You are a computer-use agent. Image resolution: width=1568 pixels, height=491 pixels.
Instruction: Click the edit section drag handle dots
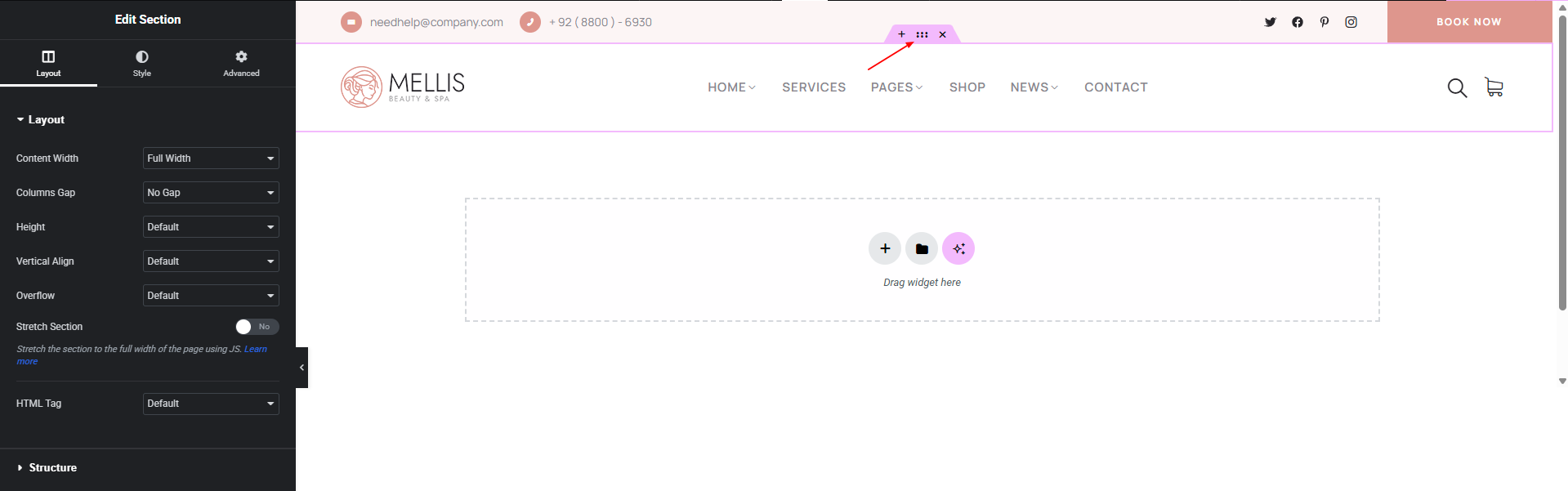(922, 34)
